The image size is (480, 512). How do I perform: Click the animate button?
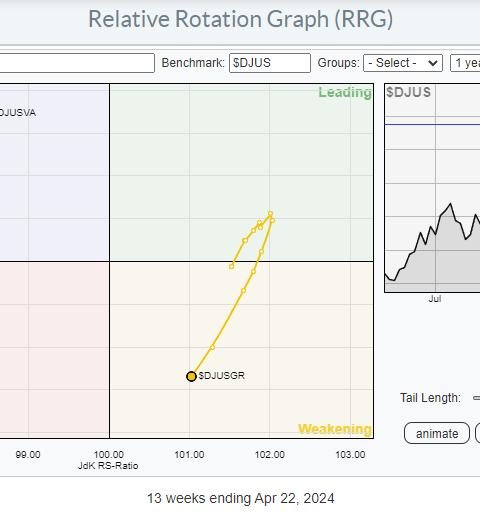pyautogui.click(x=437, y=433)
